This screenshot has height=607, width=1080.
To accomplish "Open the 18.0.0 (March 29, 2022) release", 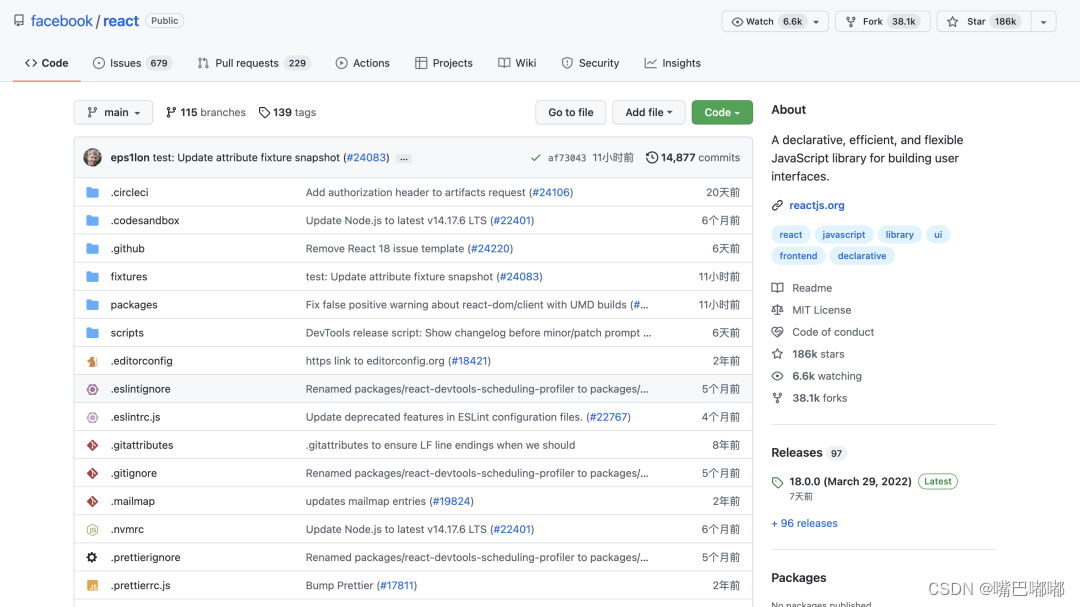I will [850, 482].
